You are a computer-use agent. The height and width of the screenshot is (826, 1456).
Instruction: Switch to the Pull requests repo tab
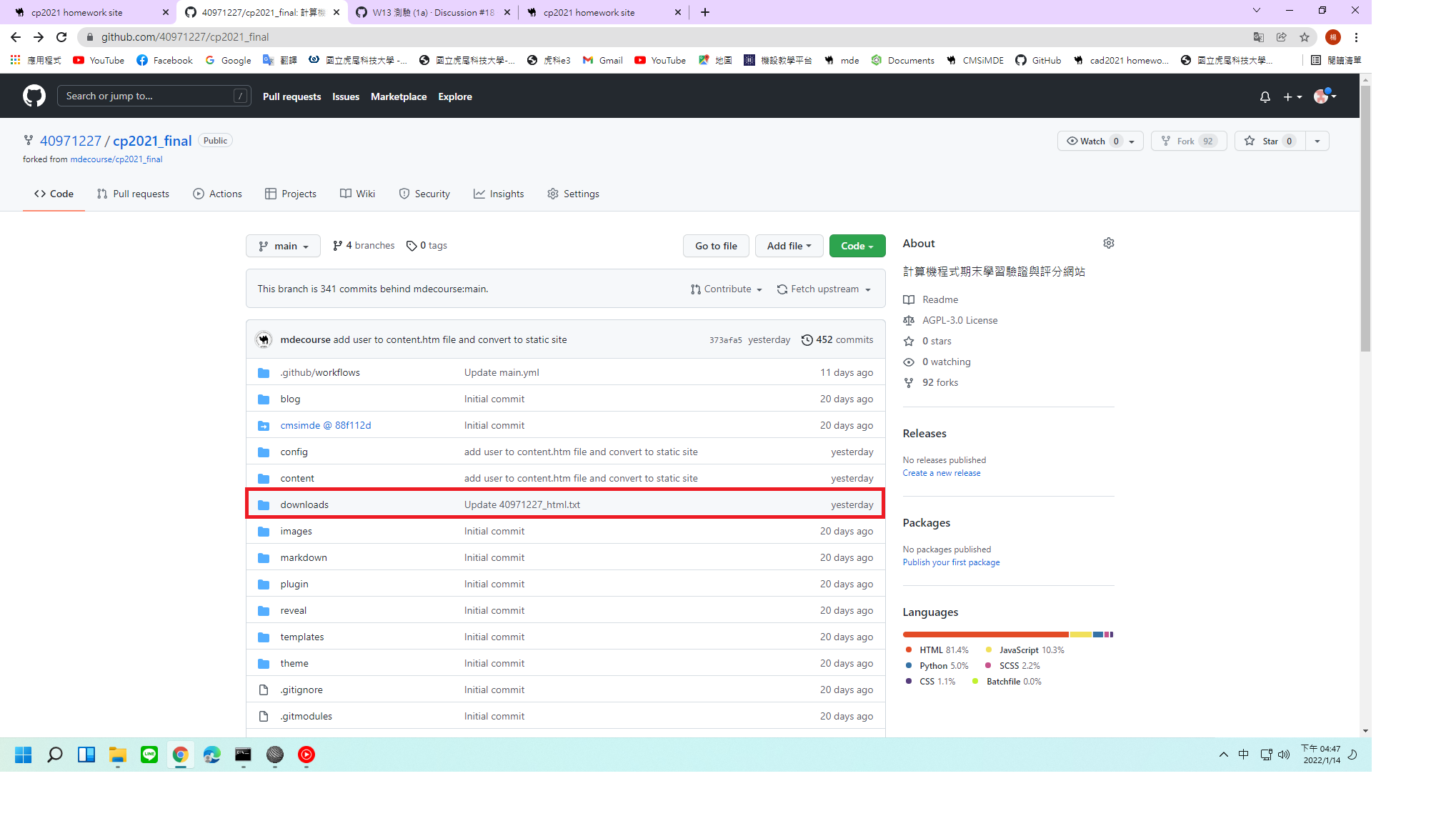point(133,194)
